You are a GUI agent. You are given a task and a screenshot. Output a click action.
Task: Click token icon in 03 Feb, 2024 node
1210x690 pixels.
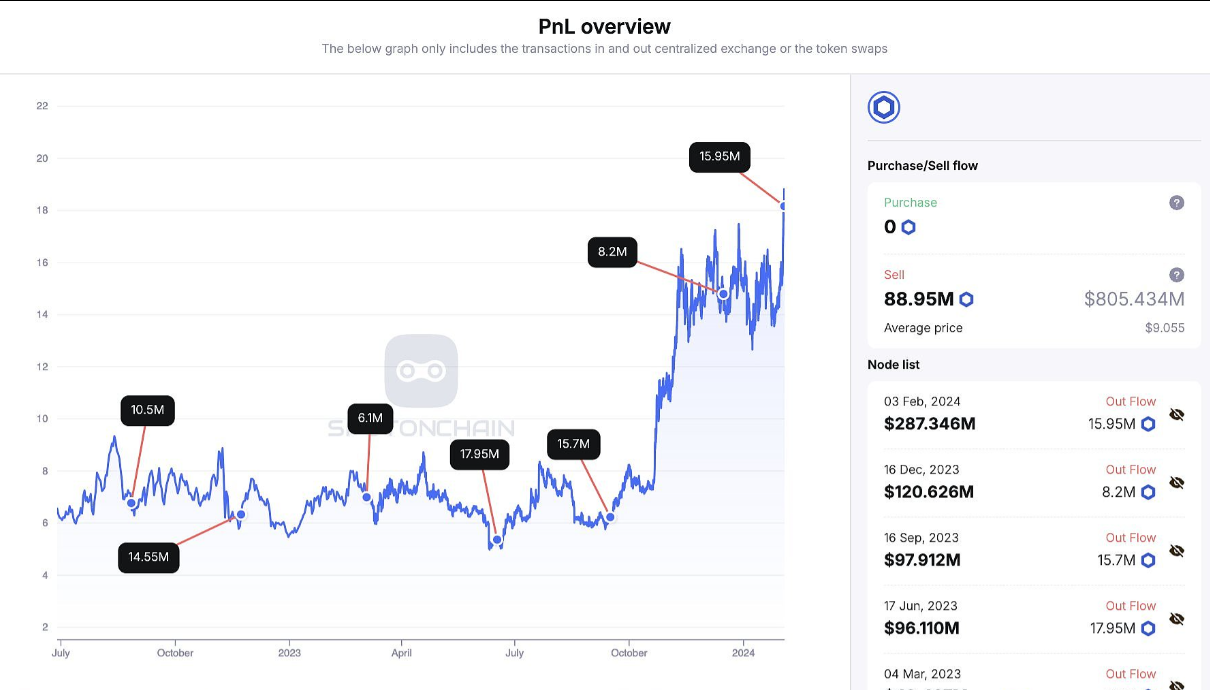[x=1148, y=424]
